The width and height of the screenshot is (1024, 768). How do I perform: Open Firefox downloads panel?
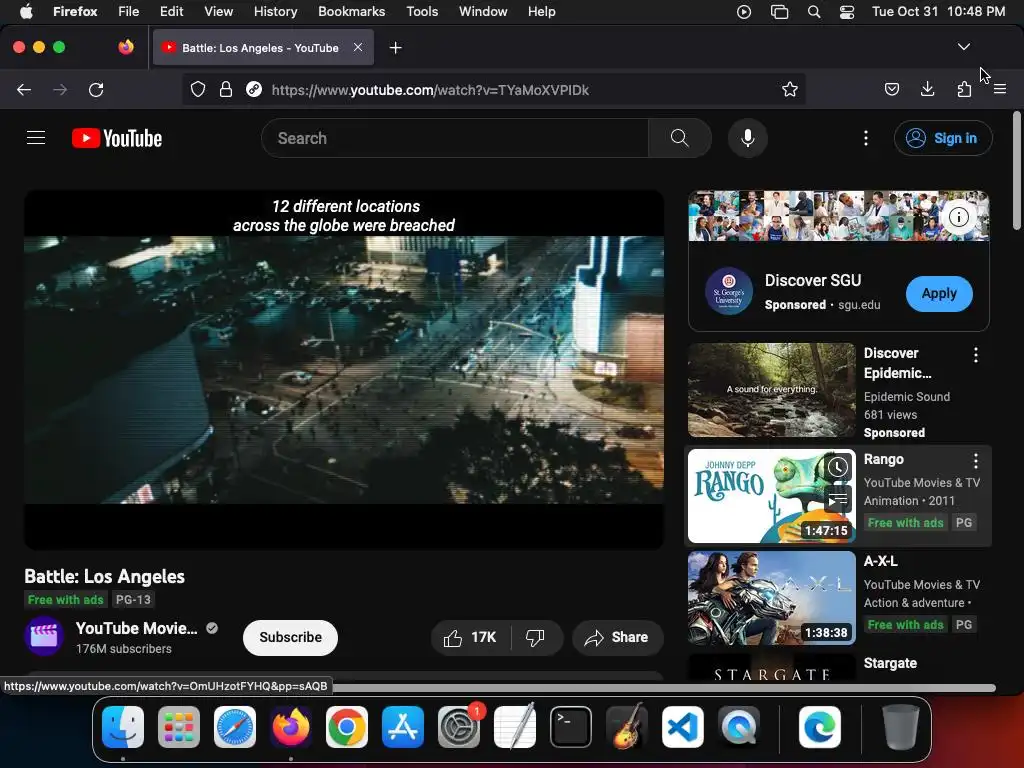(x=927, y=89)
